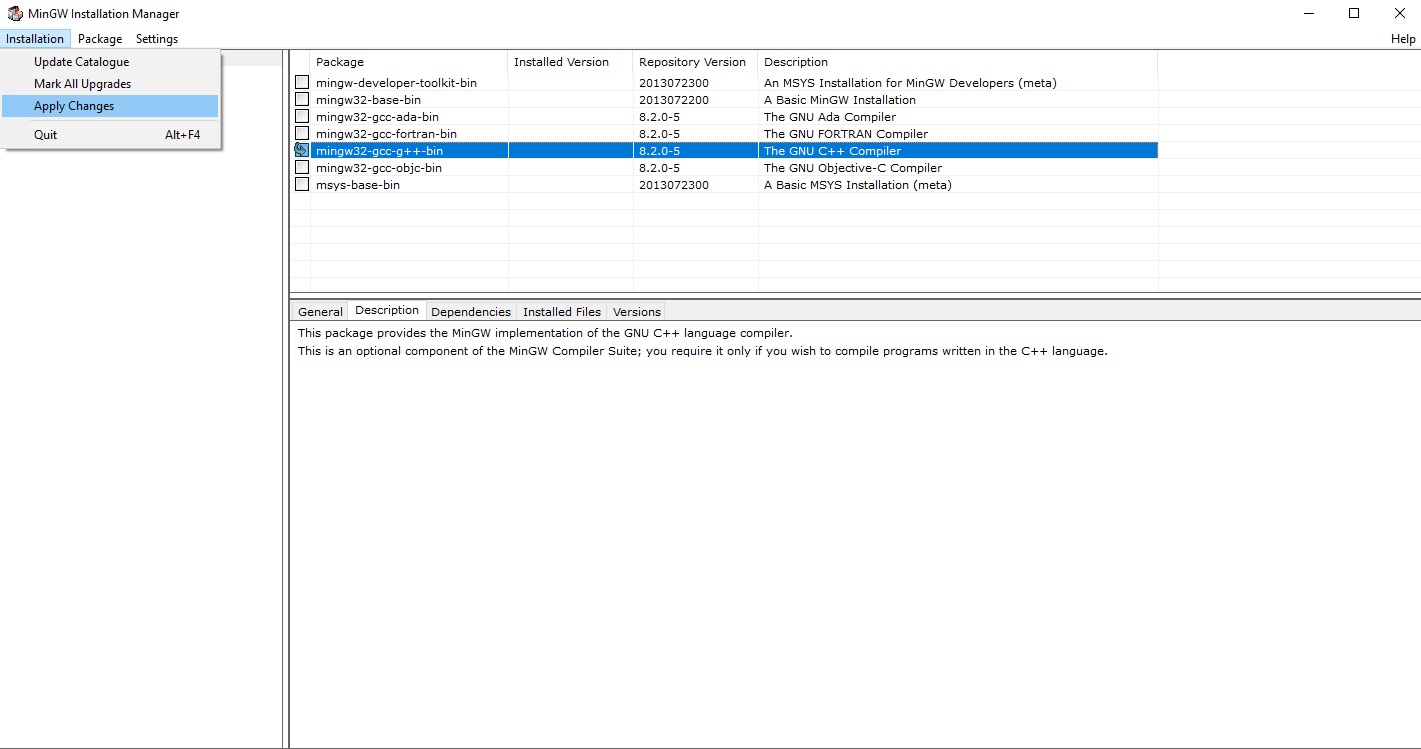This screenshot has height=749, width=1421.
Task: Click the 'This package provides the MinGW implementation' text
Action: click(545, 333)
